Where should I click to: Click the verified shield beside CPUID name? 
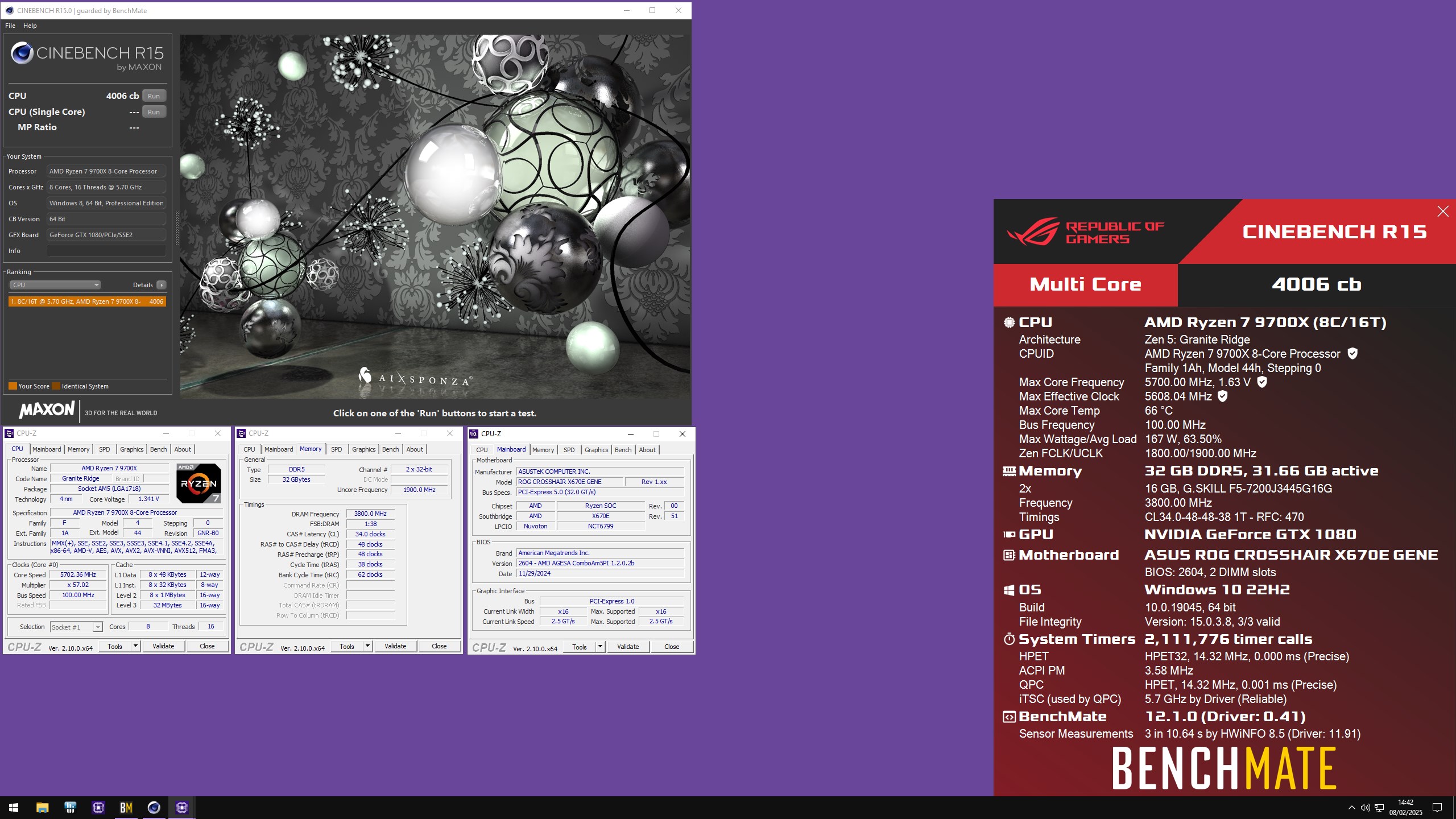point(1353,354)
